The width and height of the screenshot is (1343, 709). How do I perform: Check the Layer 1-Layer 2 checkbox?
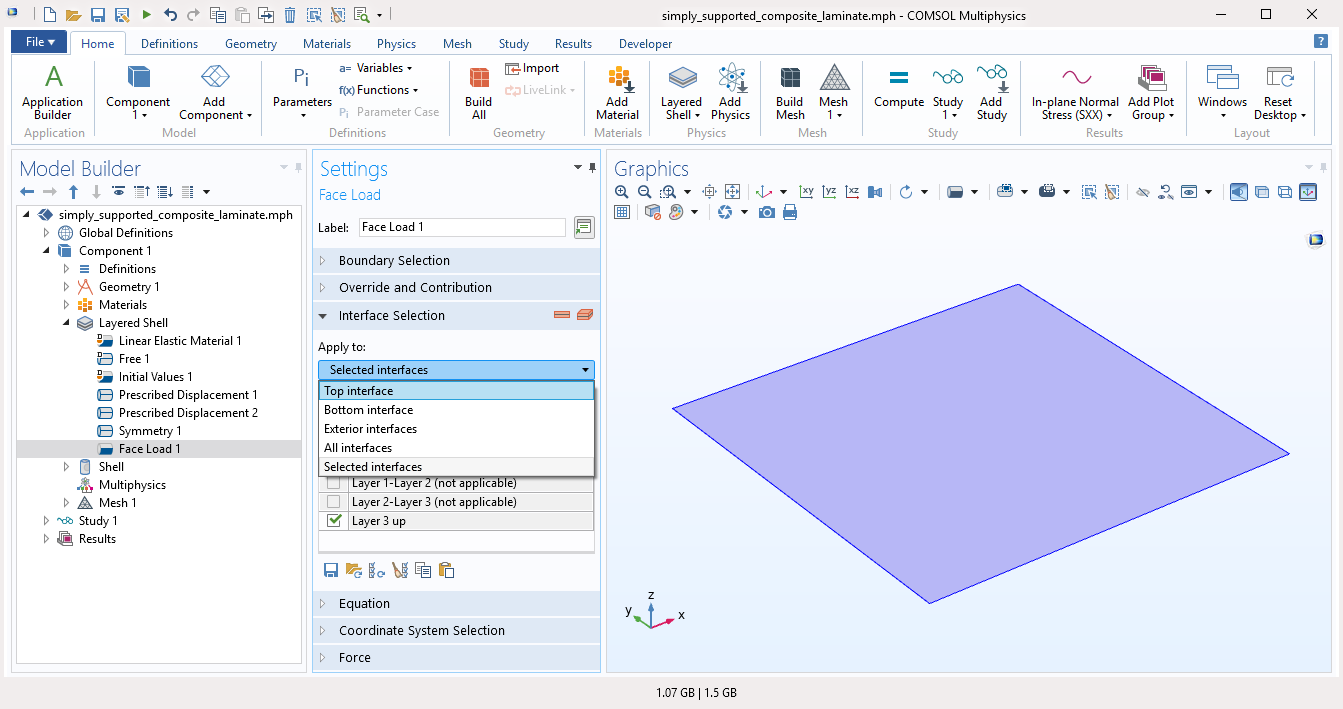tap(334, 483)
